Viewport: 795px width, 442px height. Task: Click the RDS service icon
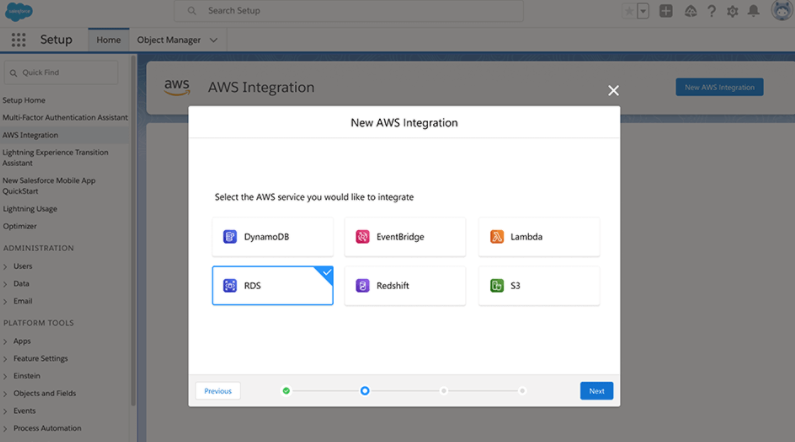click(x=230, y=285)
